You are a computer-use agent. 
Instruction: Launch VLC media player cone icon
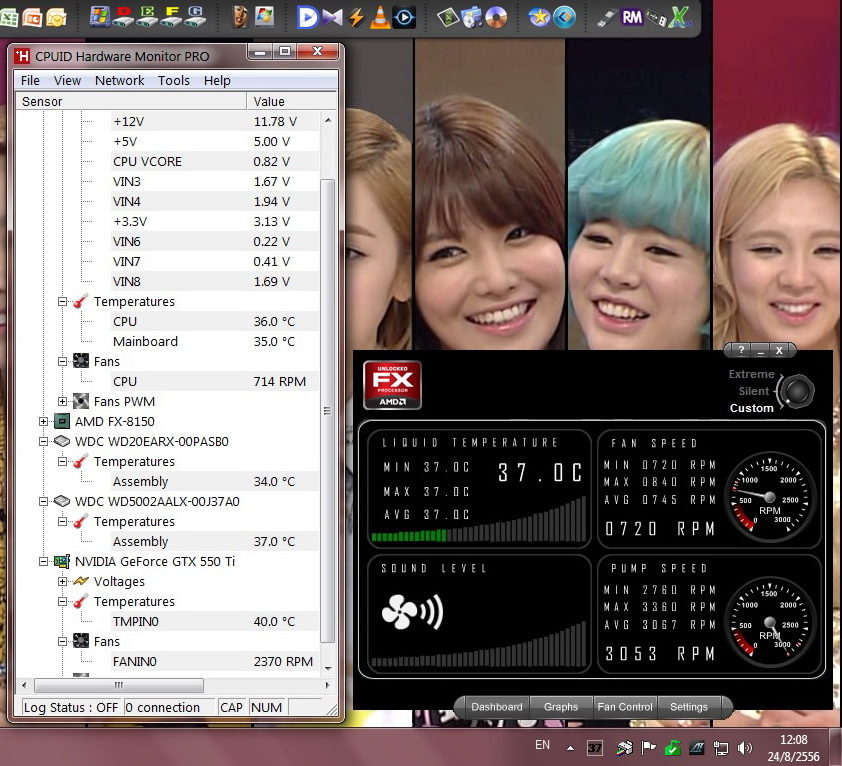(380, 17)
